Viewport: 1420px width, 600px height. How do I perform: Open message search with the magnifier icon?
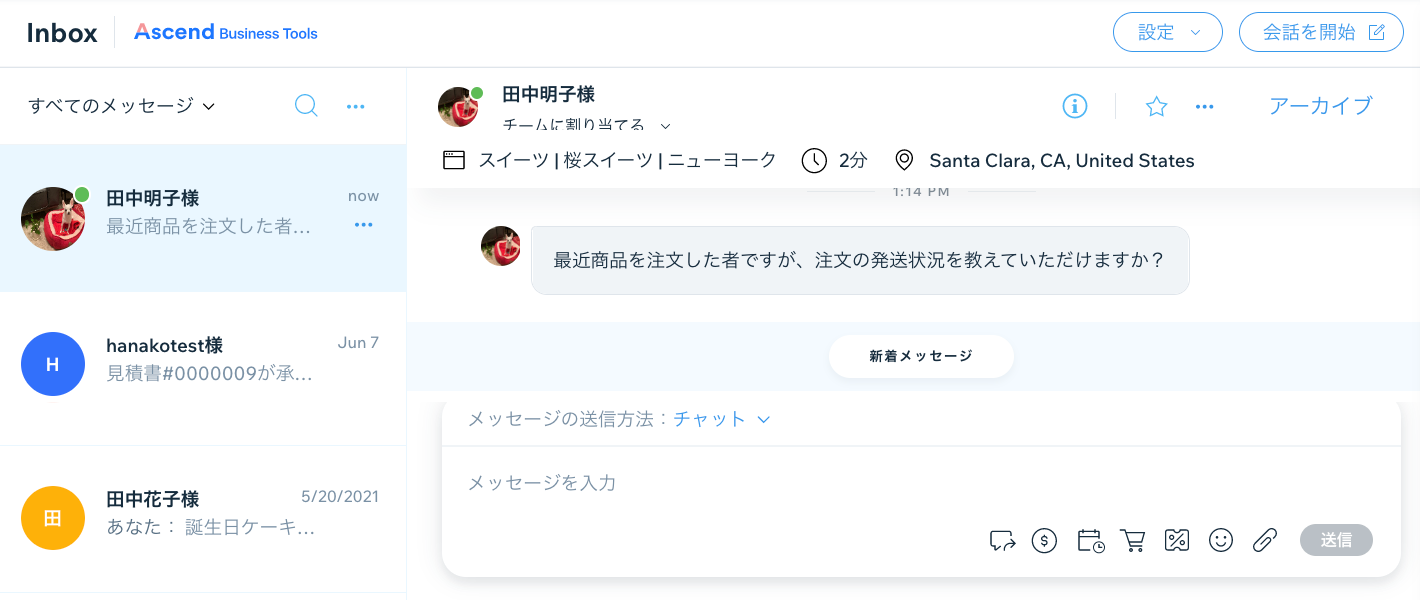click(306, 105)
